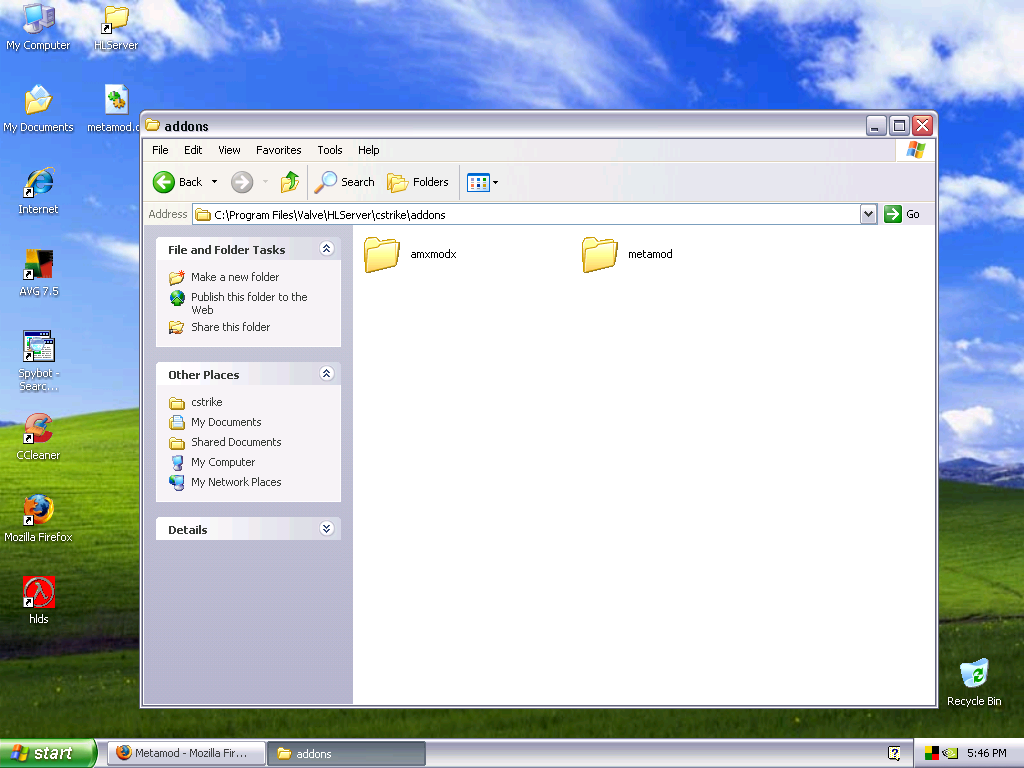1024x768 pixels.
Task: Open the Back history dropdown arrow
Action: pyautogui.click(x=214, y=182)
